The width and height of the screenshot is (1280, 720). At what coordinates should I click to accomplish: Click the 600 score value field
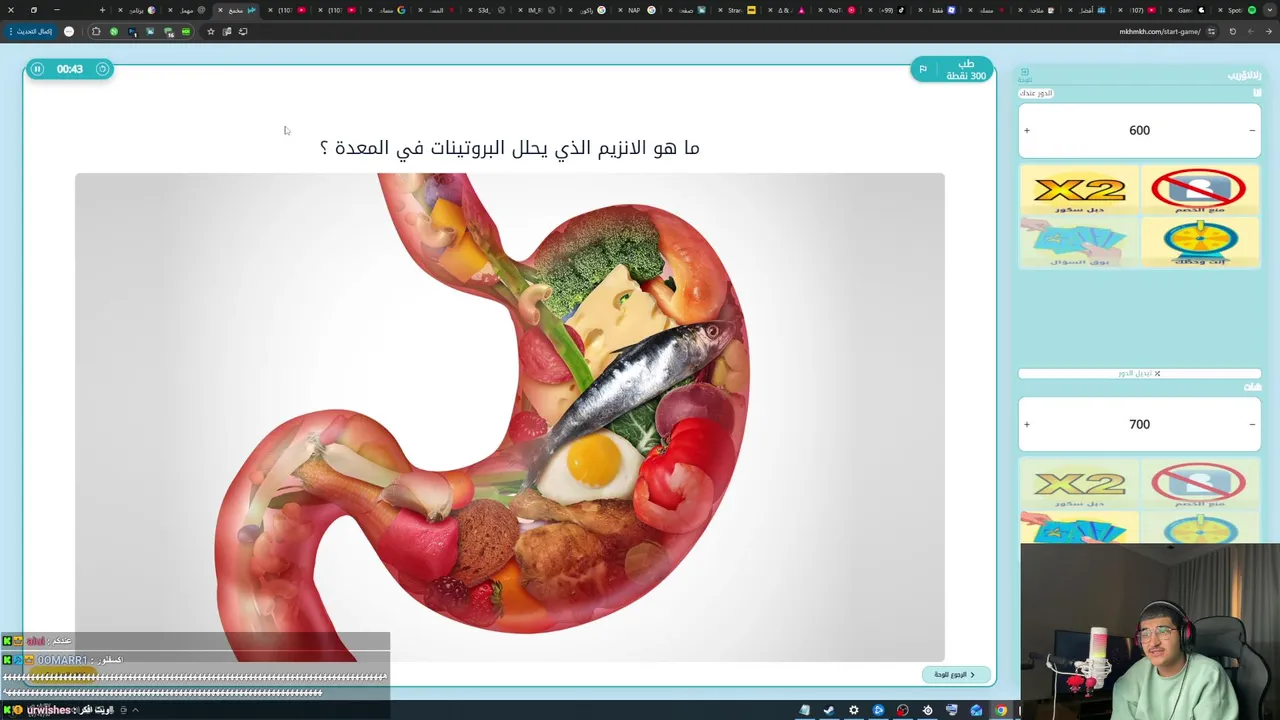pyautogui.click(x=1139, y=130)
